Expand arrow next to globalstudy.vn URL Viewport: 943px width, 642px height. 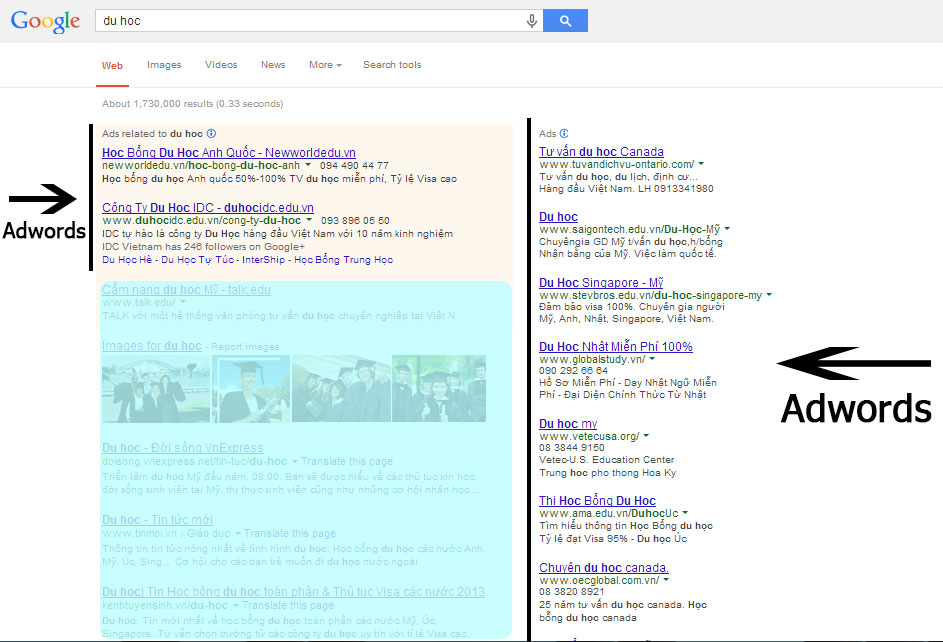point(653,358)
